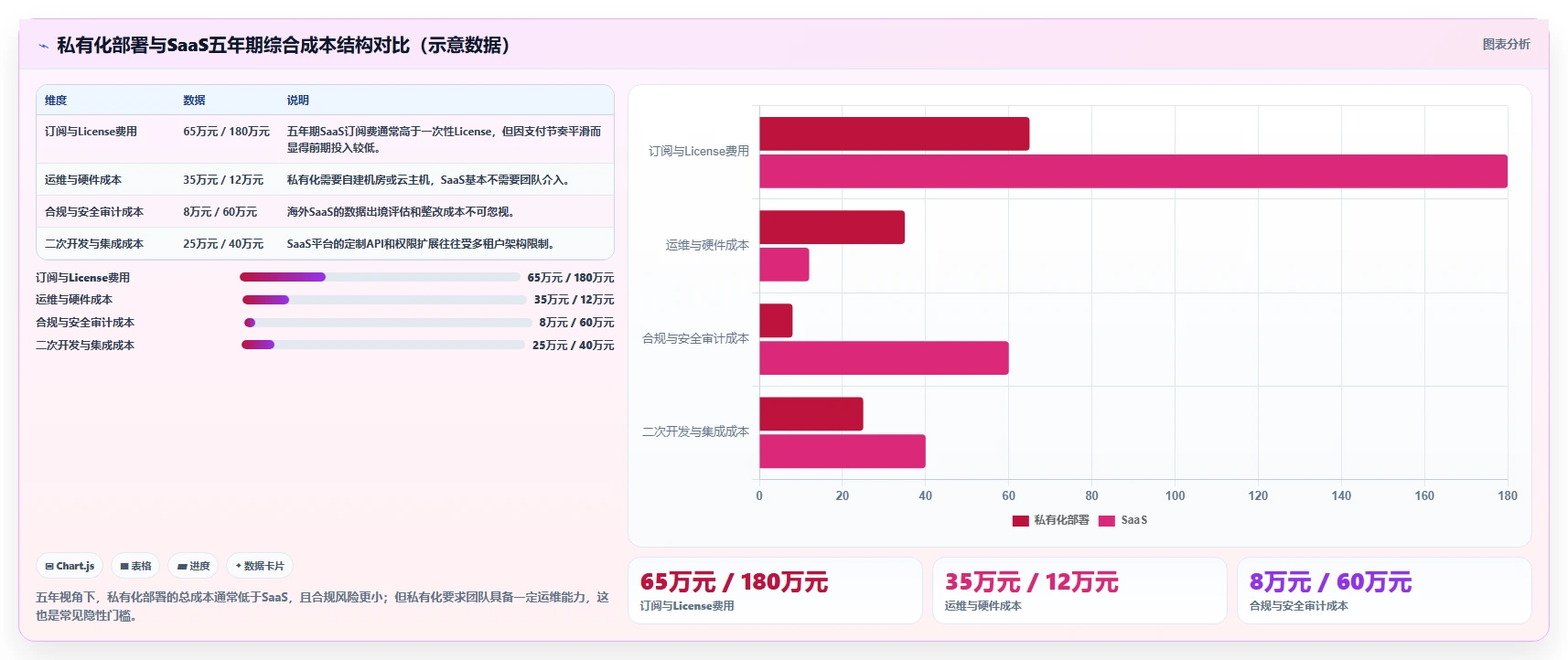Open the 65万元 / 180万元 data card
This screenshot has height=660, width=1568.
(775, 591)
